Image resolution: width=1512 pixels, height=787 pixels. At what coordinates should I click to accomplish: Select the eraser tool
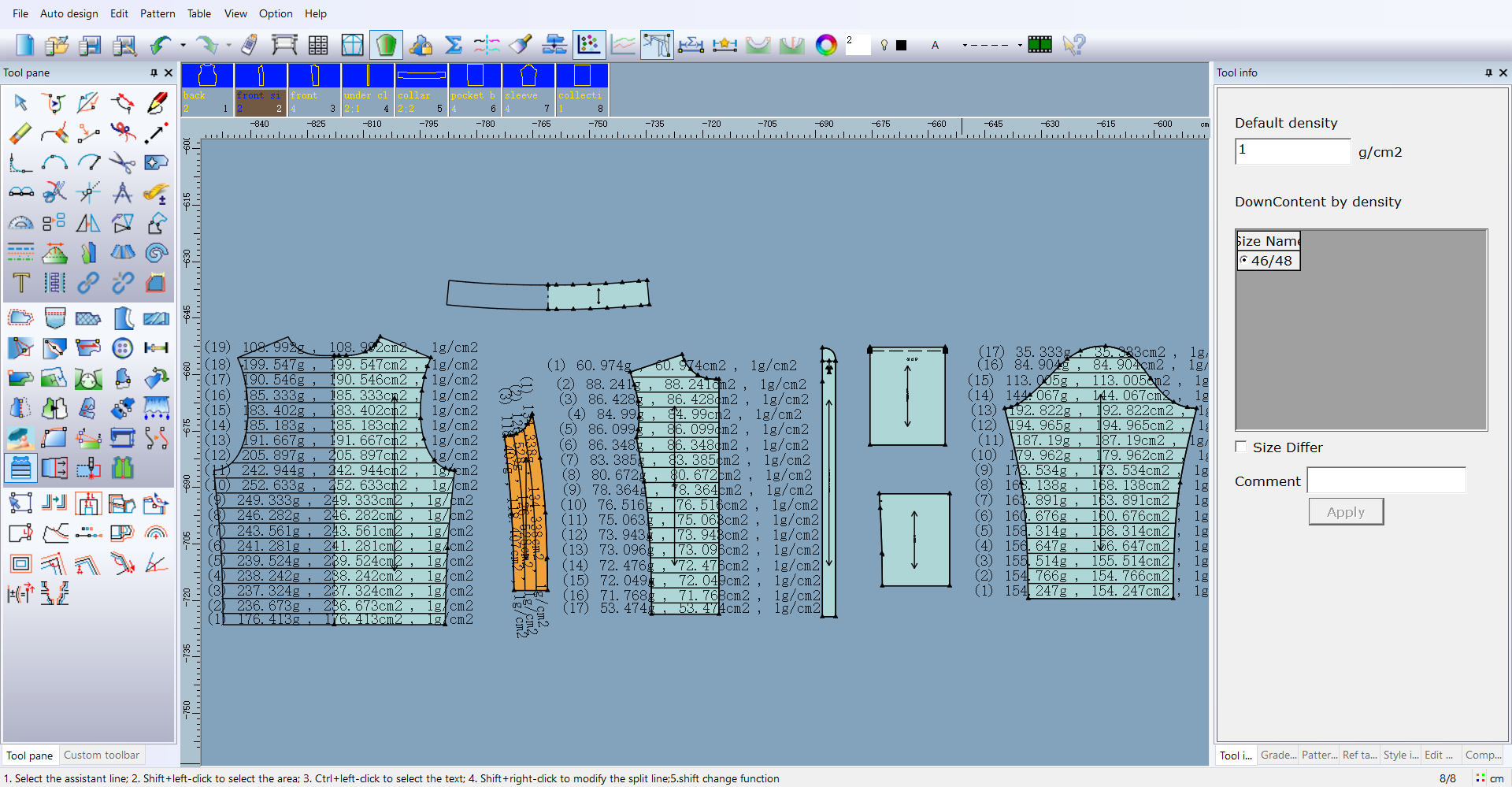pos(20,133)
